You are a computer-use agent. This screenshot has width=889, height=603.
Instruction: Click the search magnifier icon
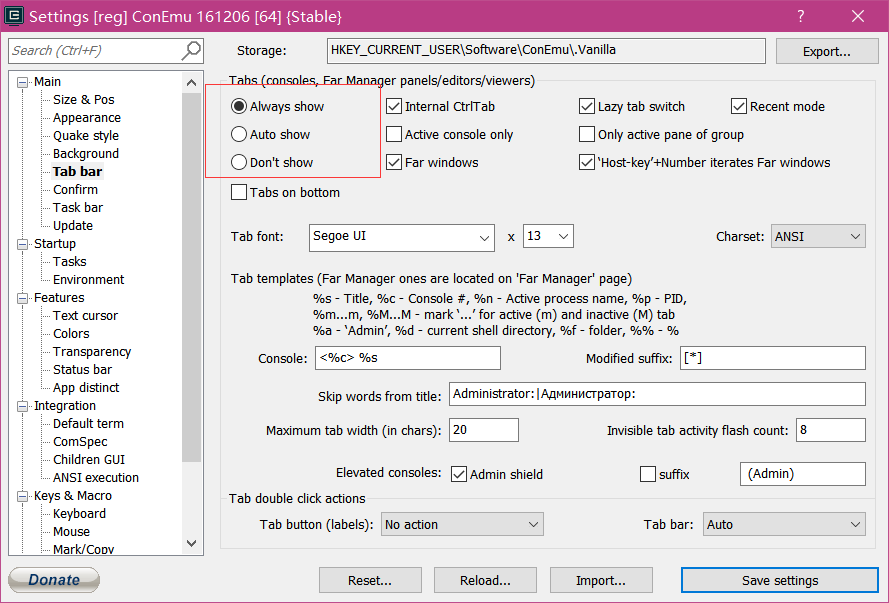coord(190,51)
